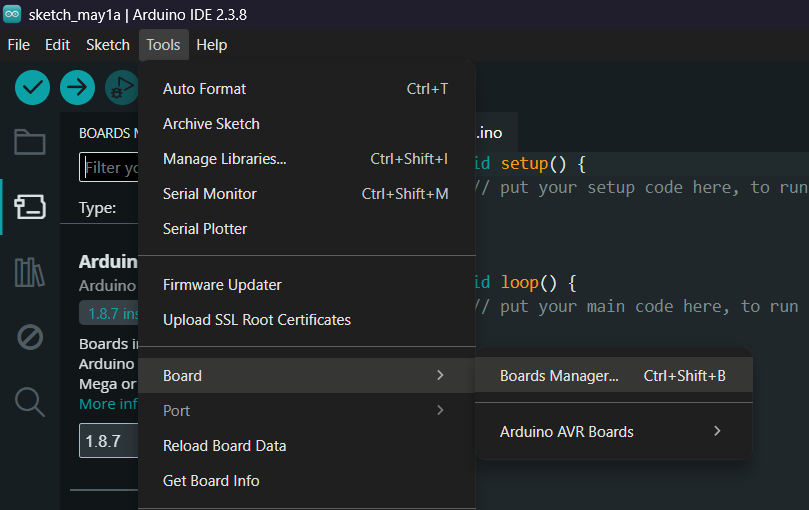Select Archive Sketch menu entry
The image size is (809, 510).
point(306,124)
